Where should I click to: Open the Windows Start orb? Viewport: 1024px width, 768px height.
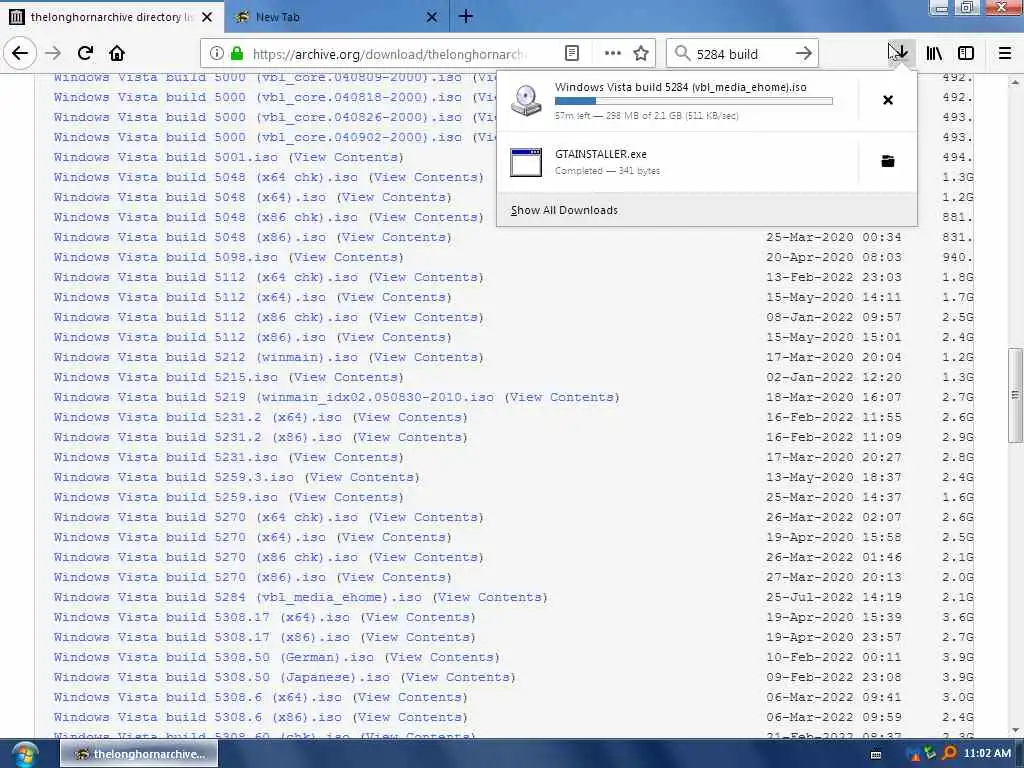tap(24, 755)
